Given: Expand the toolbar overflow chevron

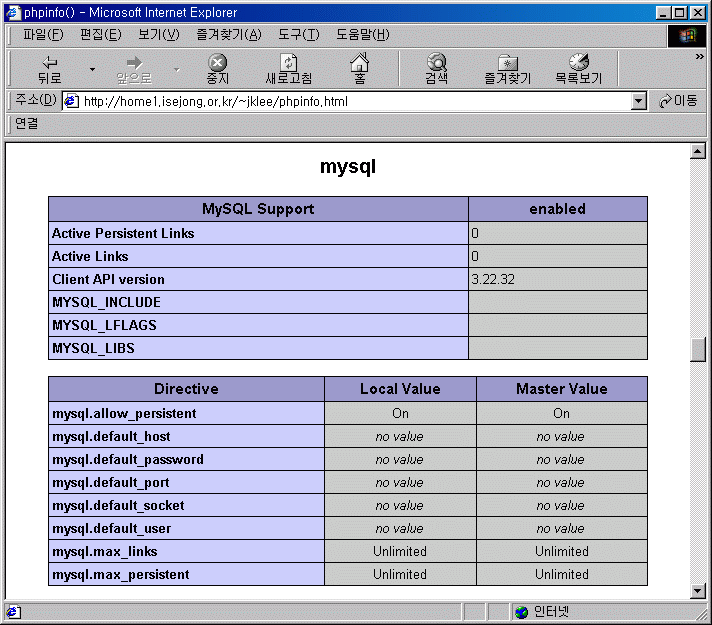Looking at the screenshot, I should coord(699,57).
